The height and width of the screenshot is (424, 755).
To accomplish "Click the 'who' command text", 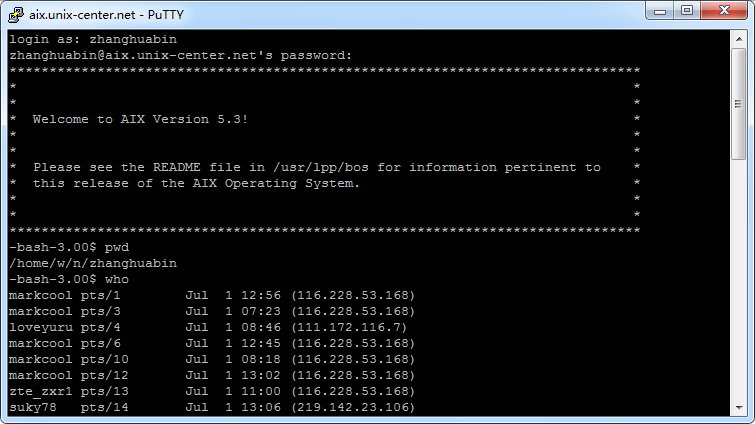I will [117, 279].
